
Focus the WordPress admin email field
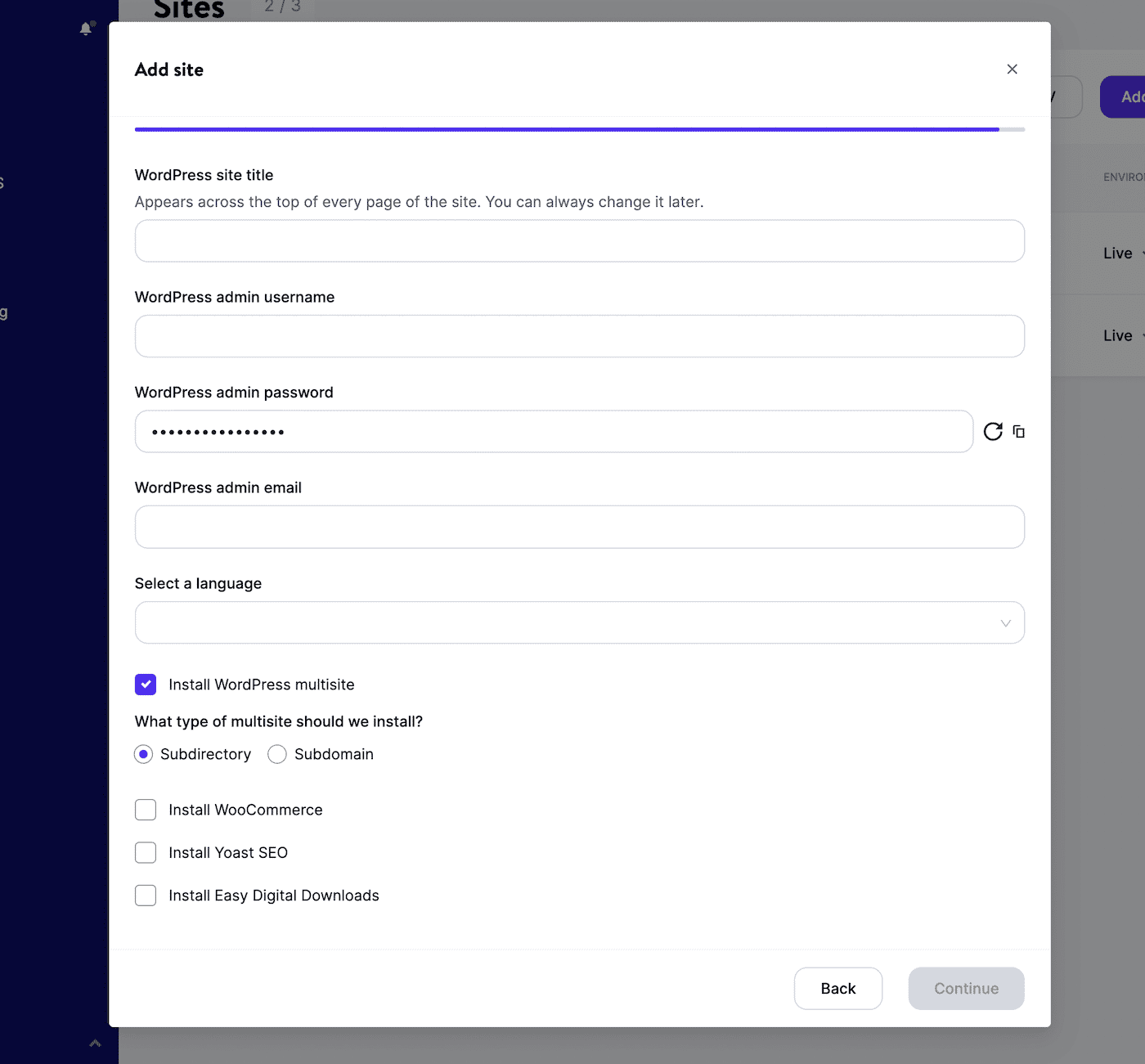coord(579,527)
